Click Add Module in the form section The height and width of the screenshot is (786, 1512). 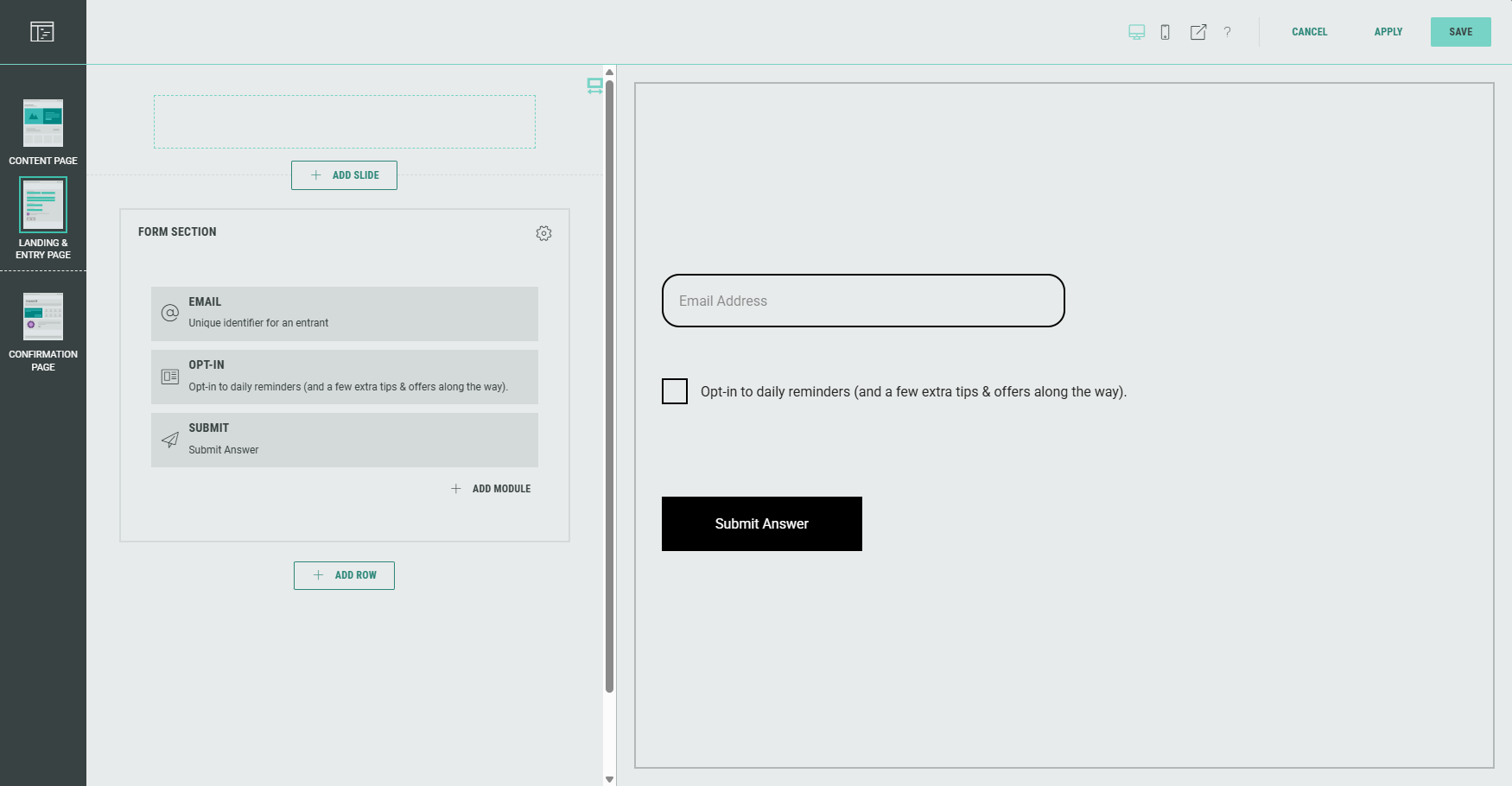click(492, 489)
